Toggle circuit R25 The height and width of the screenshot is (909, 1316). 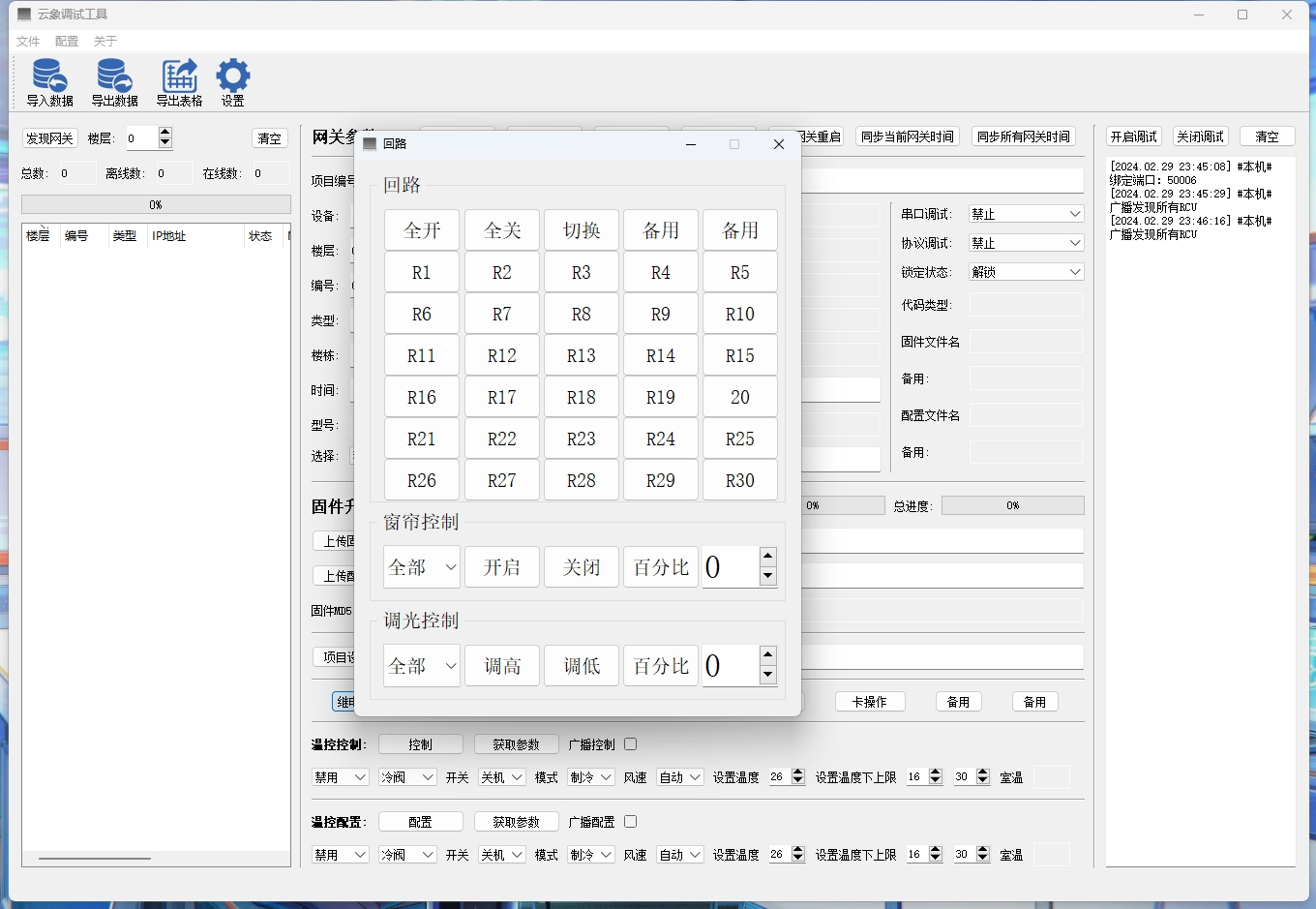click(740, 439)
